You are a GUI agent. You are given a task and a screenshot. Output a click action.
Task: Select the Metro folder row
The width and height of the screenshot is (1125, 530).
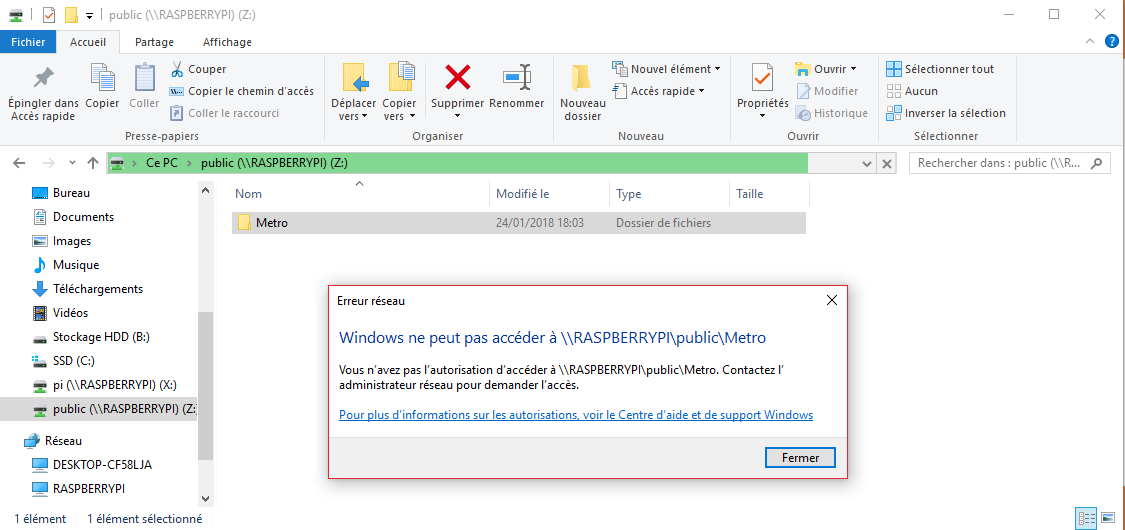click(x=519, y=223)
